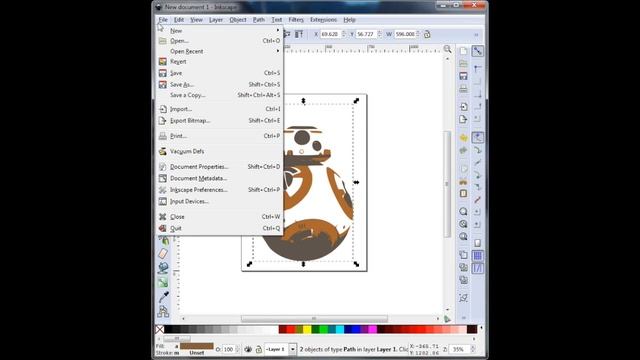Toggle snap to page border button
The height and width of the screenshot is (360, 640).
tap(478, 243)
